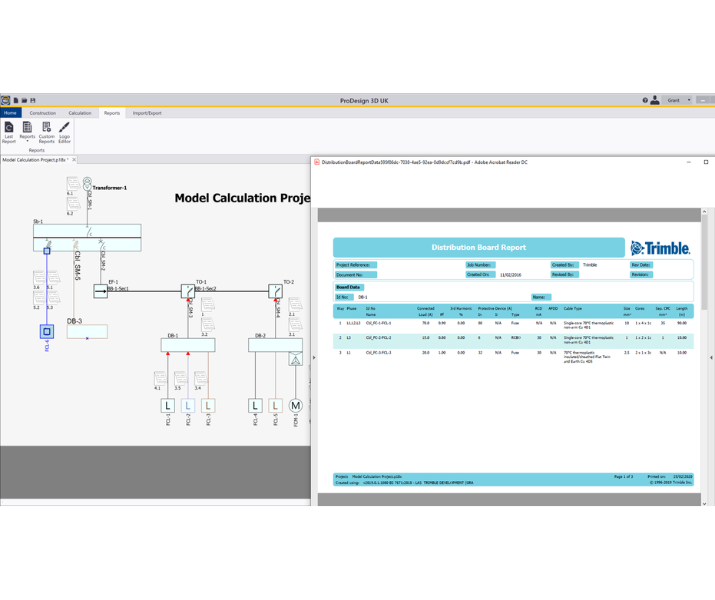Click the Last Report icon
This screenshot has height=600, width=715.
click(9, 132)
